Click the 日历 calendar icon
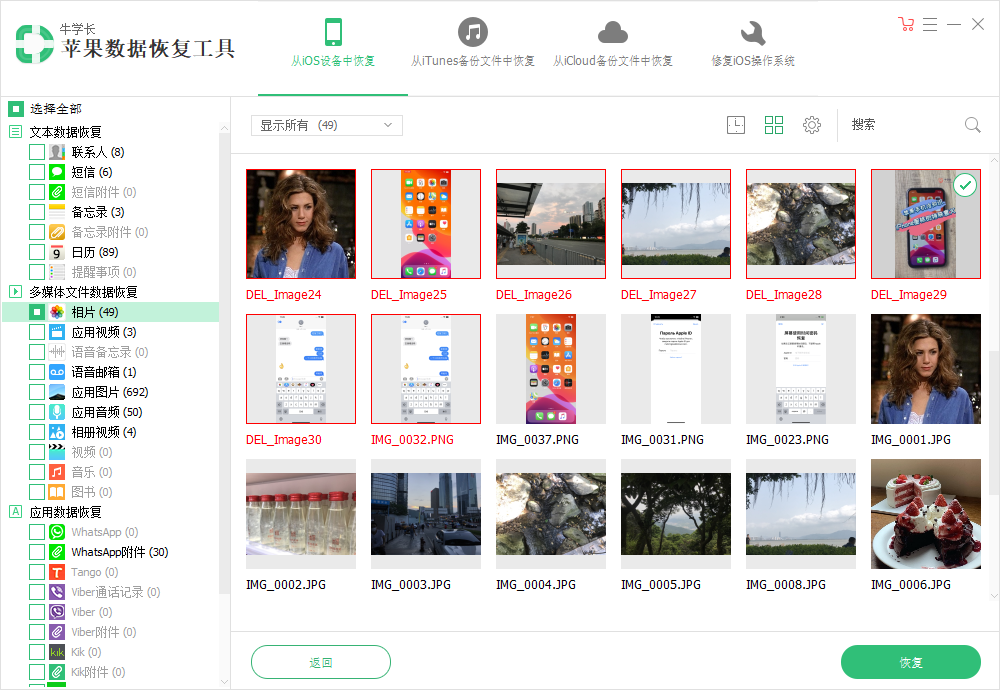Image resolution: width=1000 pixels, height=690 pixels. (57, 252)
